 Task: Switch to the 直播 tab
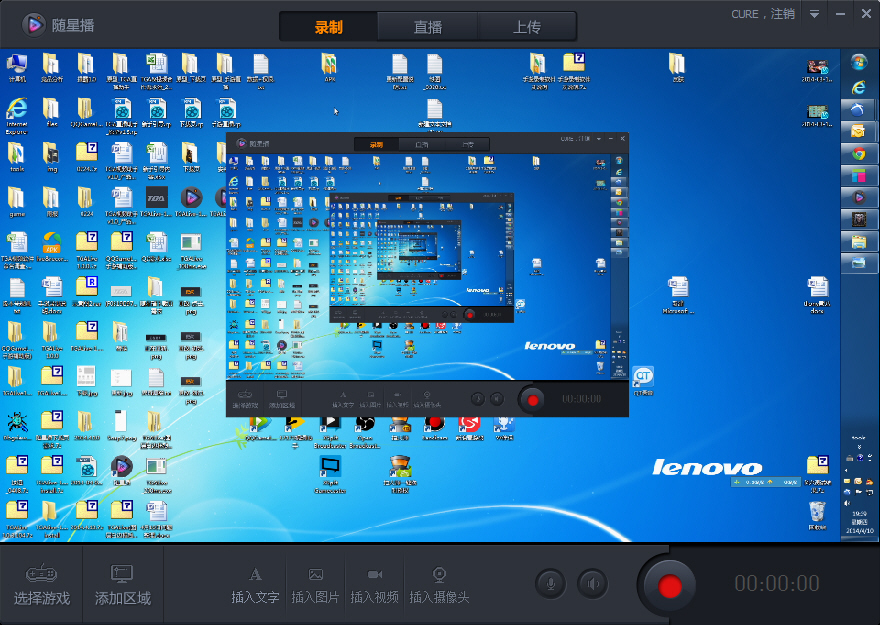click(428, 27)
